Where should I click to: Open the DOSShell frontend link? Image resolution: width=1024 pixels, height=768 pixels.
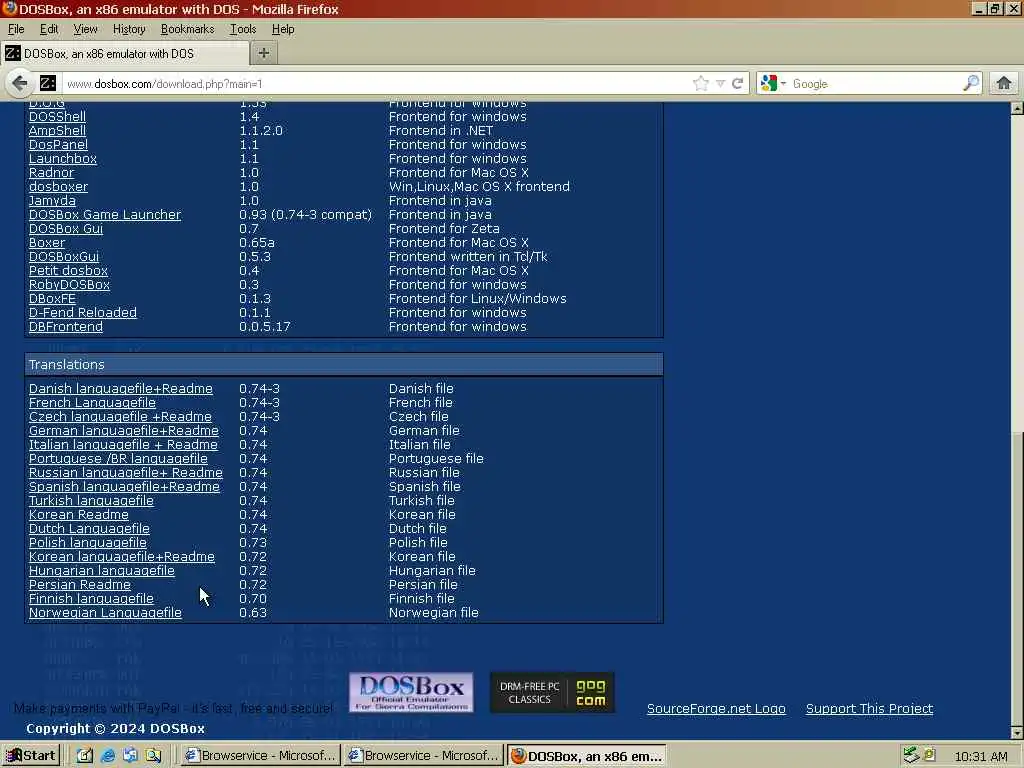[x=57, y=116]
